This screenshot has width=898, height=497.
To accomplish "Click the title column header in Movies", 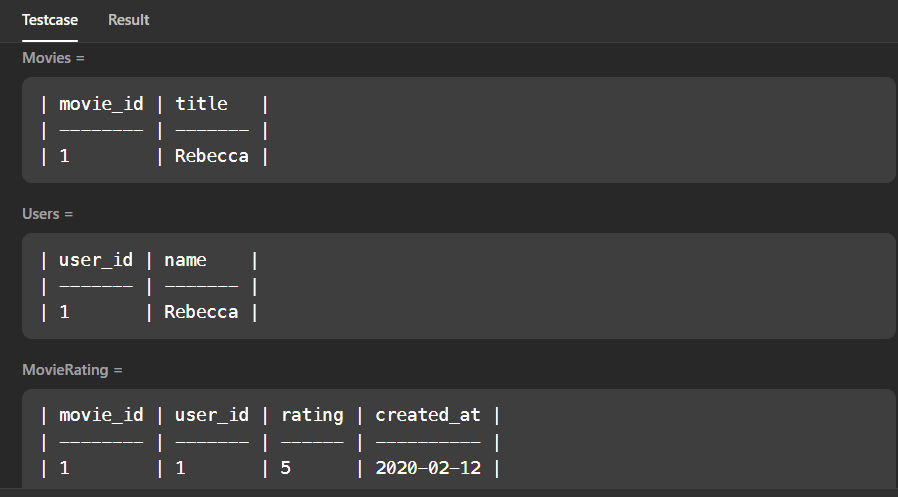I will click(x=201, y=104).
